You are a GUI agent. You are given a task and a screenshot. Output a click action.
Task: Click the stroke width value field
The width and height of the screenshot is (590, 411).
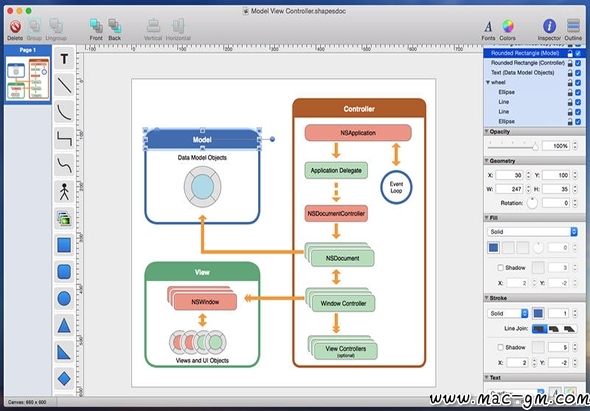(558, 313)
